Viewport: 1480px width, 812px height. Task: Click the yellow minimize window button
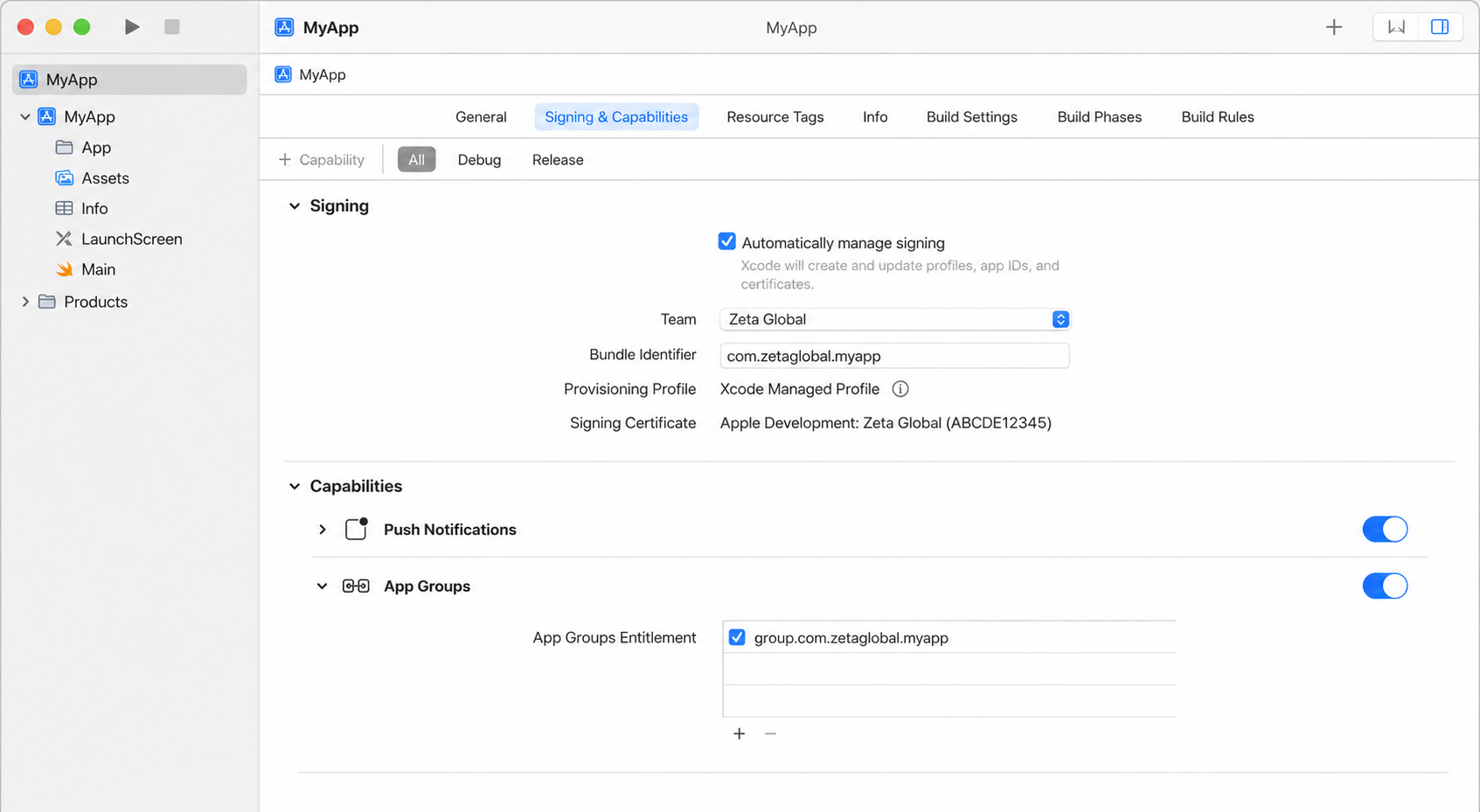[53, 27]
